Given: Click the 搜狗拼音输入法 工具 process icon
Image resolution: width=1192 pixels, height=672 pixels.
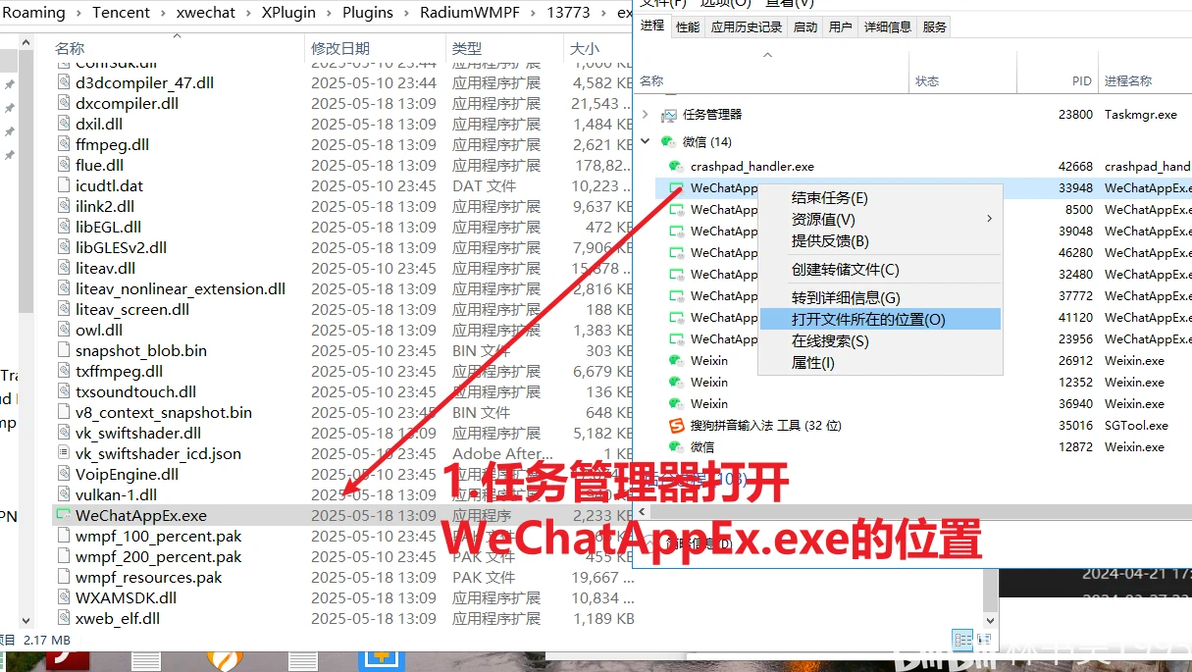Looking at the screenshot, I should pyautogui.click(x=676, y=425).
